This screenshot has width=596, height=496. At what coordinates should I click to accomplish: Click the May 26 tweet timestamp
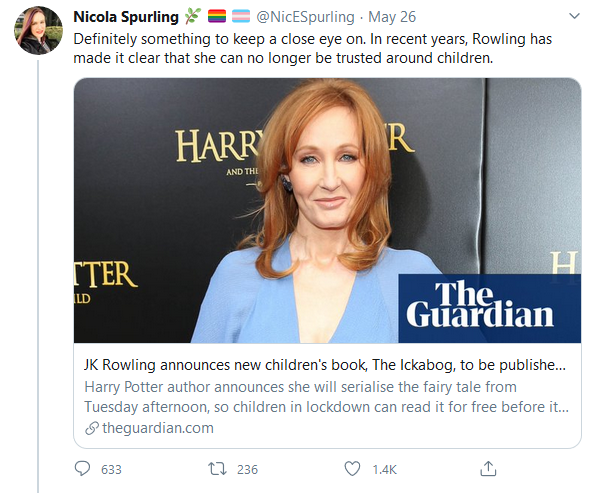click(x=392, y=17)
